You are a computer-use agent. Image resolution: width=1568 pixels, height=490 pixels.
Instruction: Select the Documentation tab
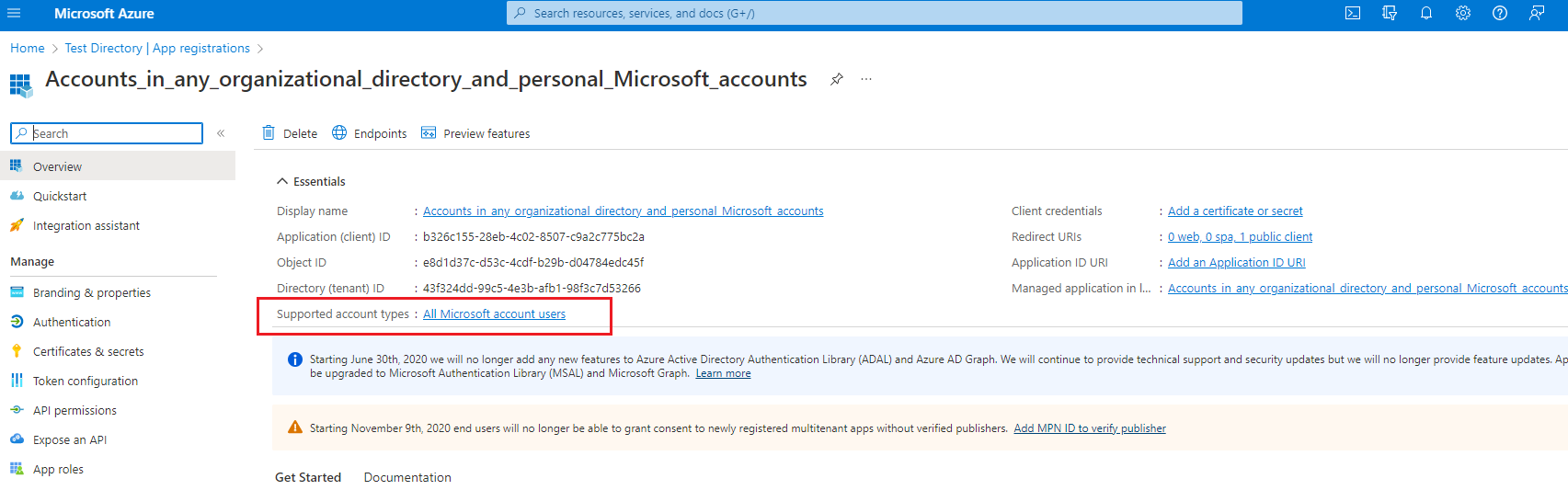click(x=407, y=477)
